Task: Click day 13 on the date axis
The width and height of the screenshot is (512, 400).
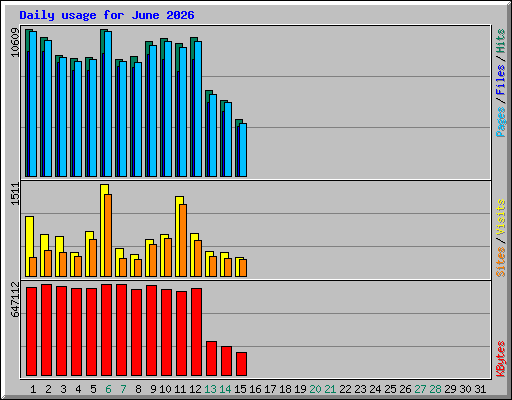Action: pos(210,389)
